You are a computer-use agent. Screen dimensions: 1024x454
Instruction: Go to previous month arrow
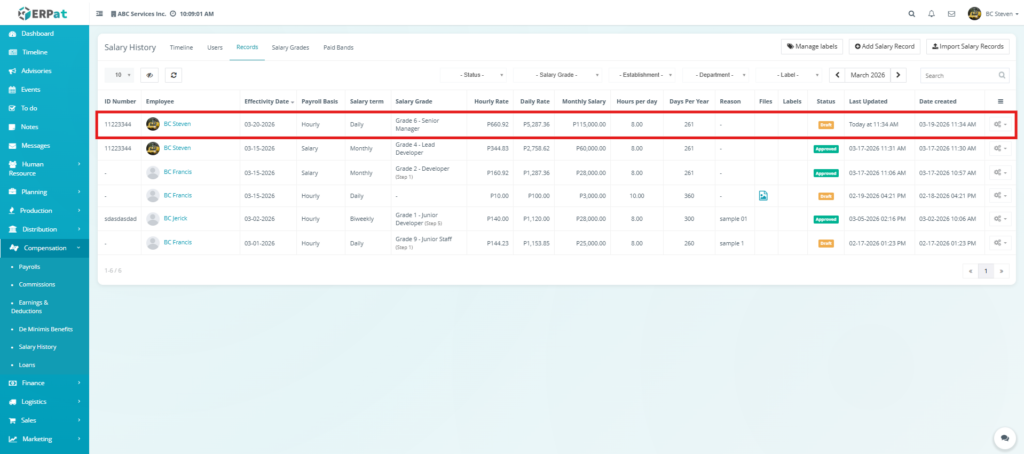tap(837, 75)
